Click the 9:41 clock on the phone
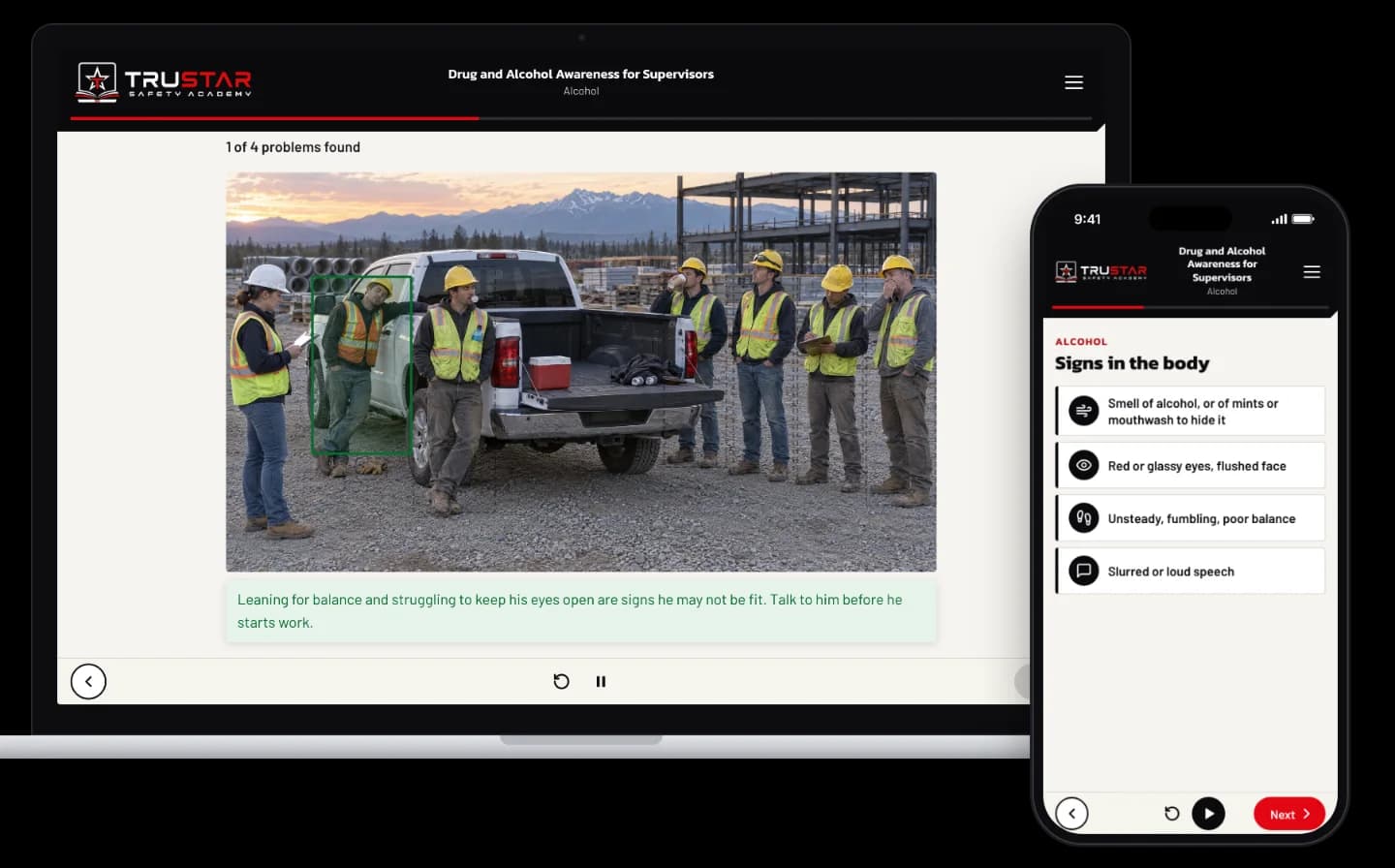Image resolution: width=1395 pixels, height=868 pixels. click(1087, 219)
